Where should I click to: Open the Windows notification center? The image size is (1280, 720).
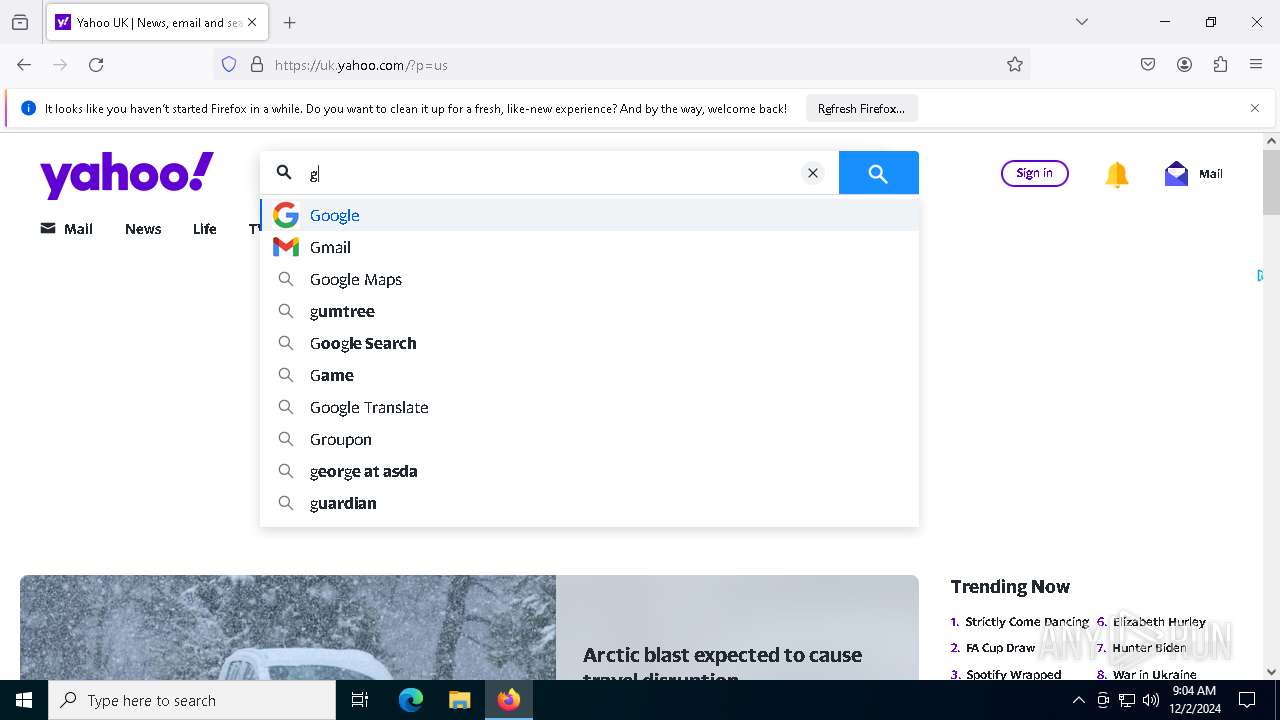[x=1247, y=700]
